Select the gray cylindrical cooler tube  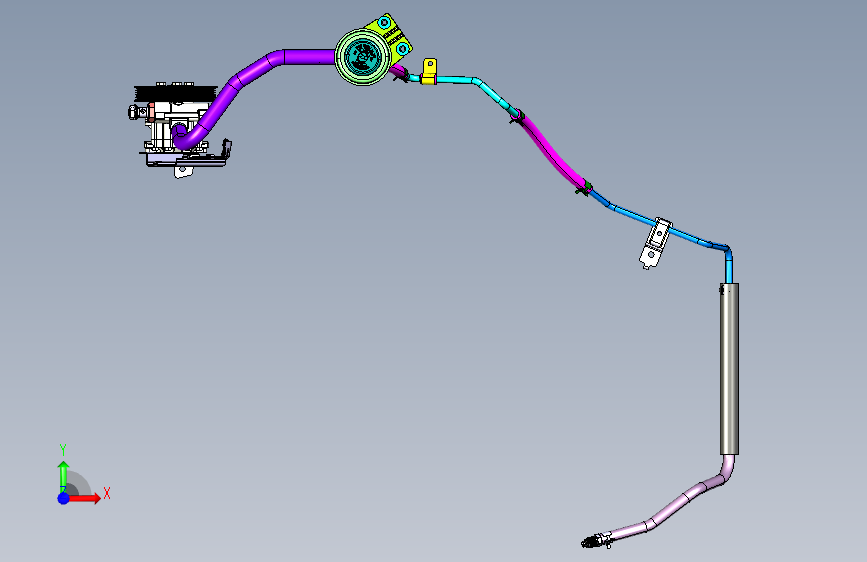pos(729,369)
